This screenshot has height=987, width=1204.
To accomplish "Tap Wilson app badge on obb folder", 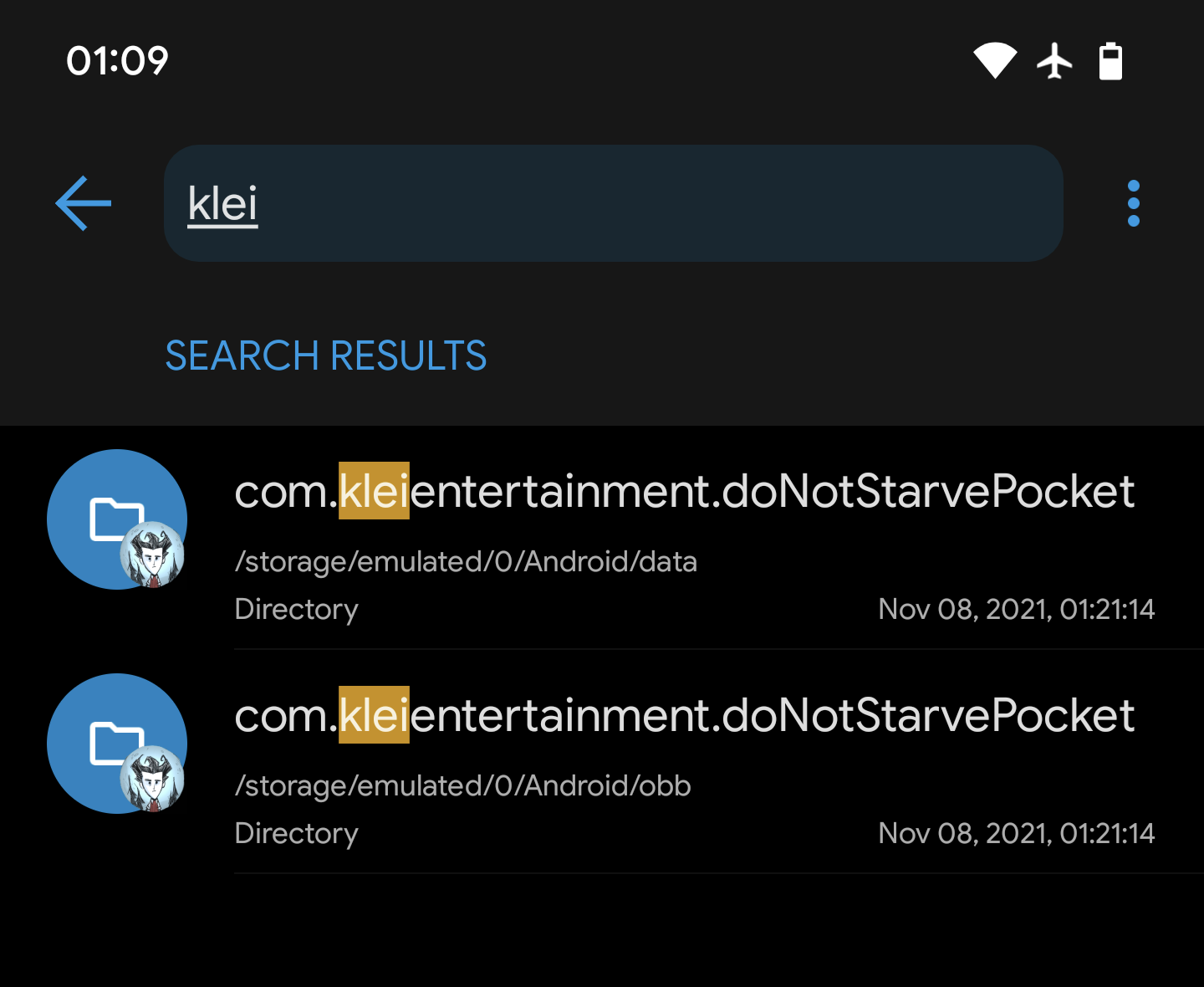I will click(152, 779).
